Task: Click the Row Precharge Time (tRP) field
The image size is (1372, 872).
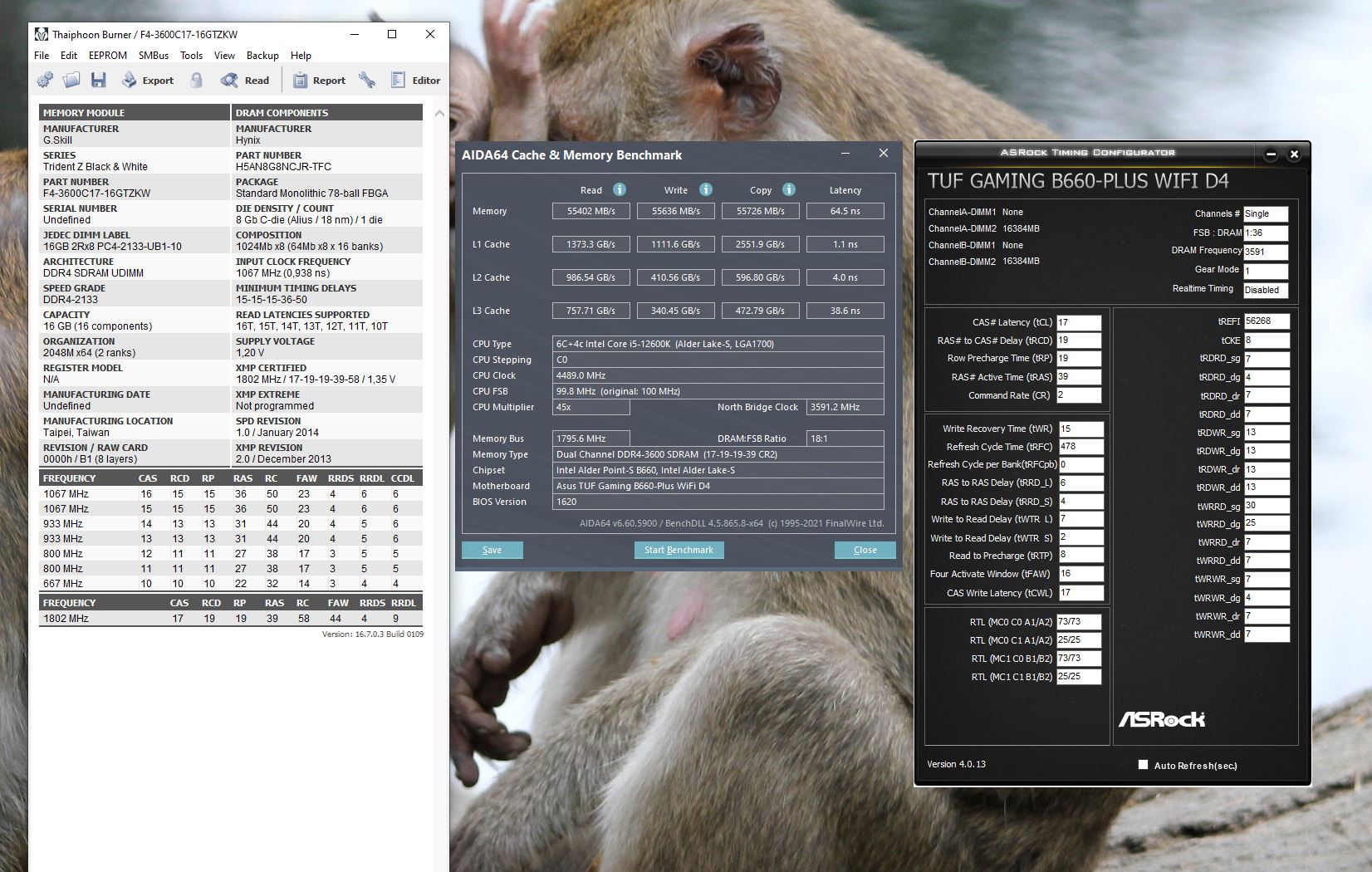Action: [1079, 359]
